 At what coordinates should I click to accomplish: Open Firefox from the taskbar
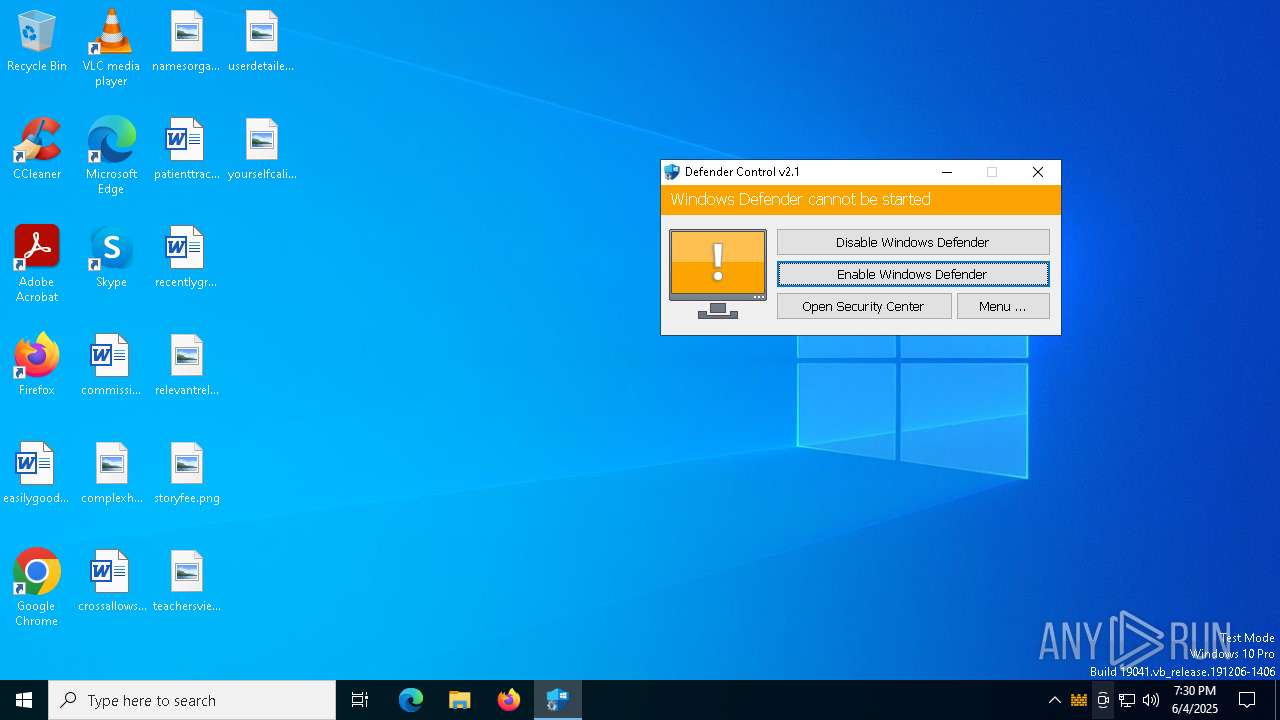pos(509,700)
